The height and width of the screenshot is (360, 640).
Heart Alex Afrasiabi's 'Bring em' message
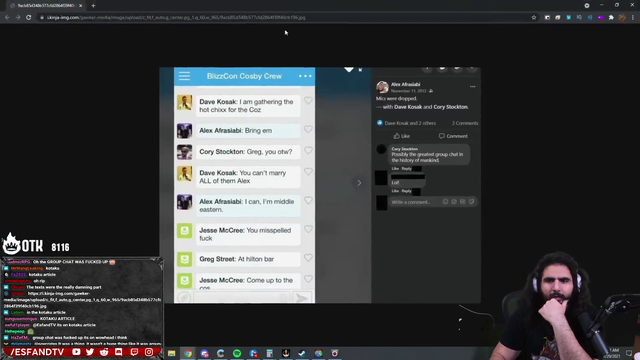(308, 129)
